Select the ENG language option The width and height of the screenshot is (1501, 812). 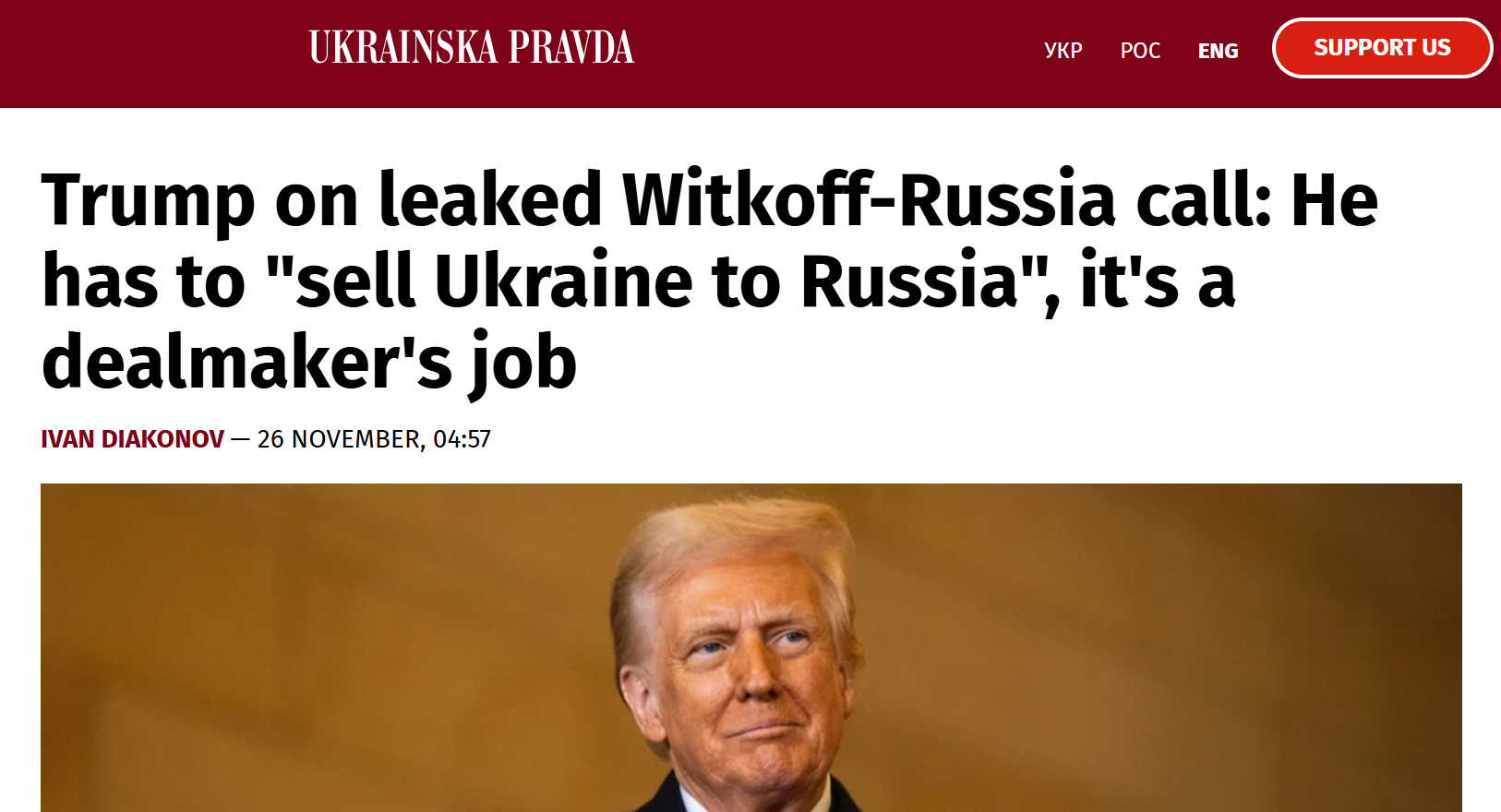tap(1218, 51)
